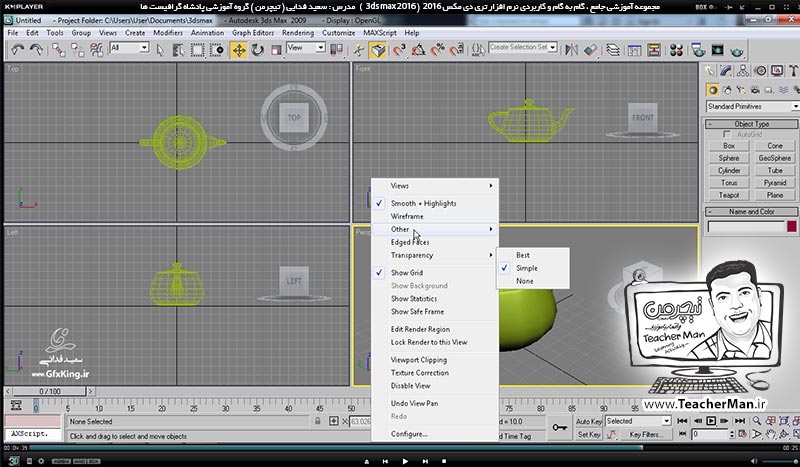Click the Align tool icon
This screenshot has width=800, height=467.
pyautogui.click(x=590, y=50)
